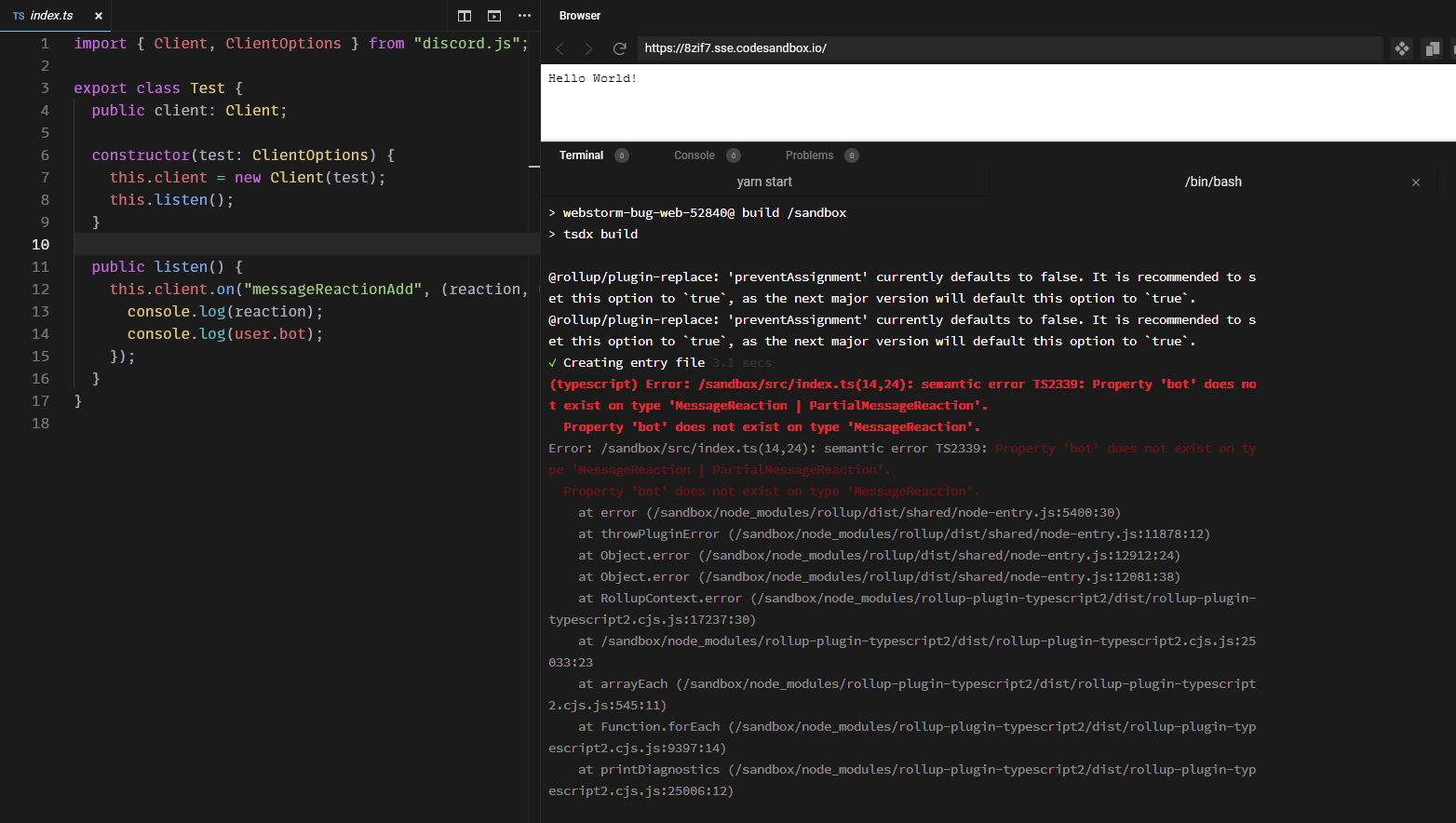Click the "Creating entry file" terminal line
This screenshot has height=823, width=1456.
tap(660, 363)
